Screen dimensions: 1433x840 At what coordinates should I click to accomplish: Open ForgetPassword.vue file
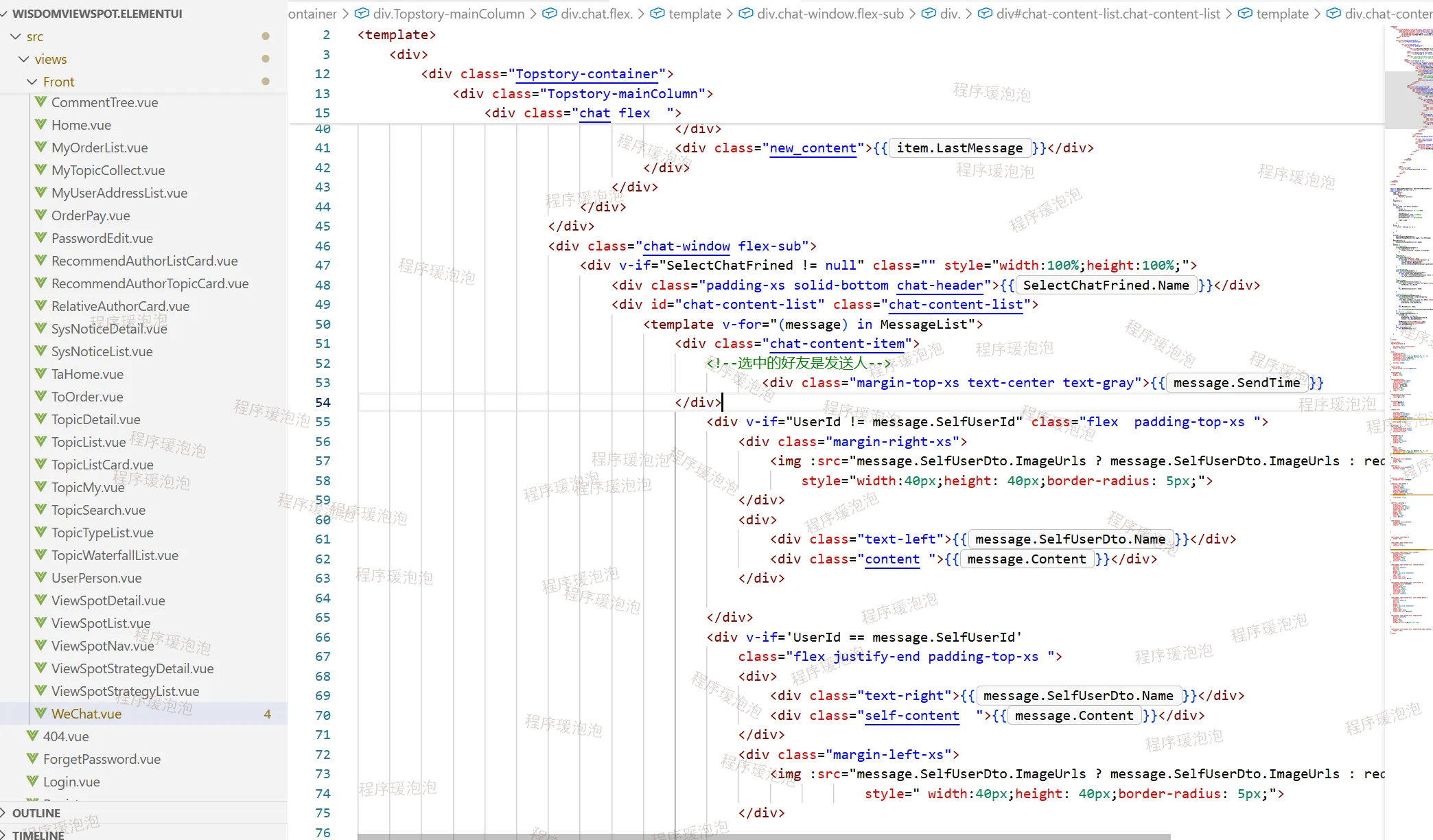(x=102, y=759)
